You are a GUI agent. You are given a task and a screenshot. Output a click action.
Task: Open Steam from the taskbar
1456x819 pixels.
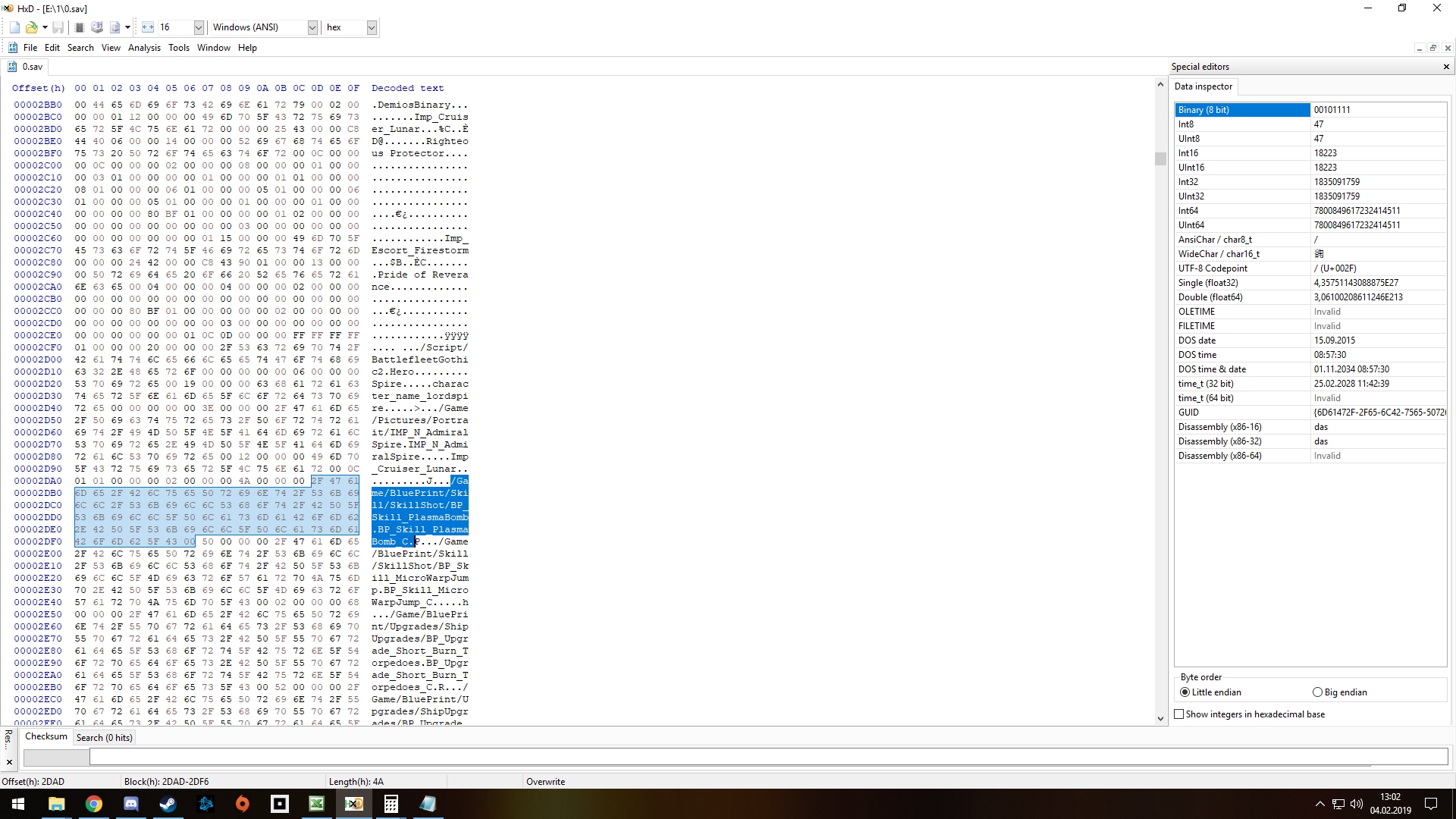168,804
